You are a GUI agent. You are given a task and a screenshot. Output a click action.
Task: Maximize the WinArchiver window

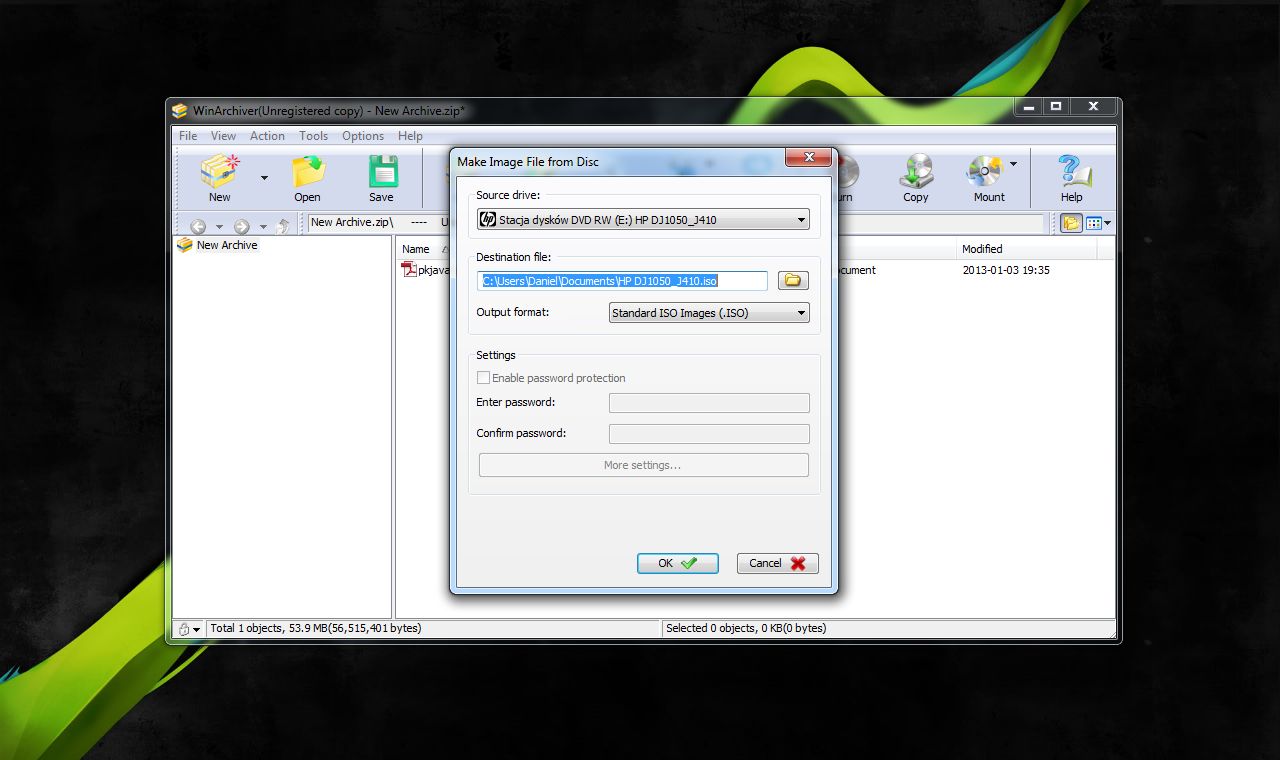coord(1055,106)
